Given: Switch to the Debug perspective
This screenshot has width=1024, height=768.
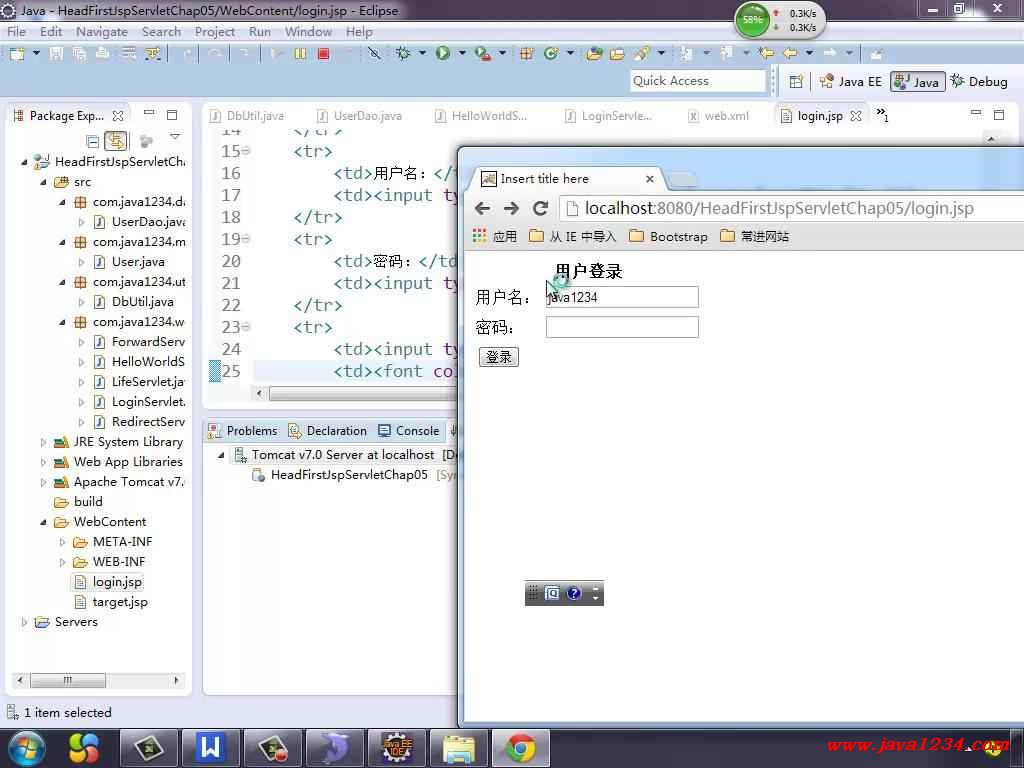Looking at the screenshot, I should (978, 82).
